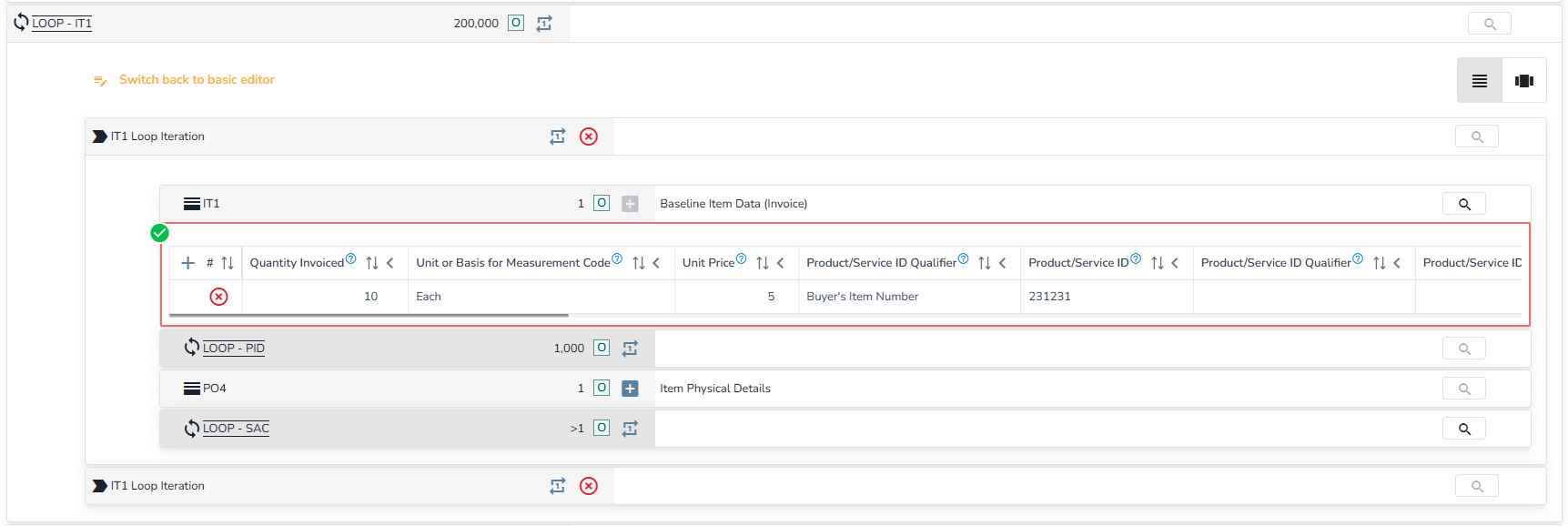Screen dimensions: 1568x526
Task: Expand the second IT1 Loop Iteration
Action: tap(99, 486)
